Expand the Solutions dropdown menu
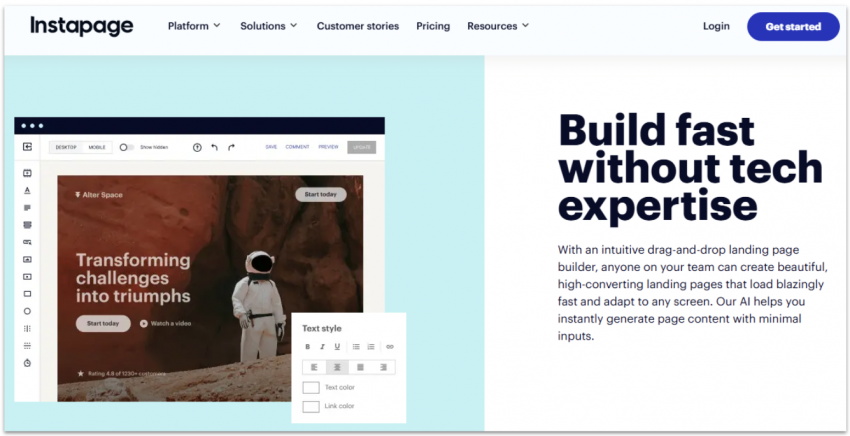The image size is (850, 436). click(x=269, y=26)
